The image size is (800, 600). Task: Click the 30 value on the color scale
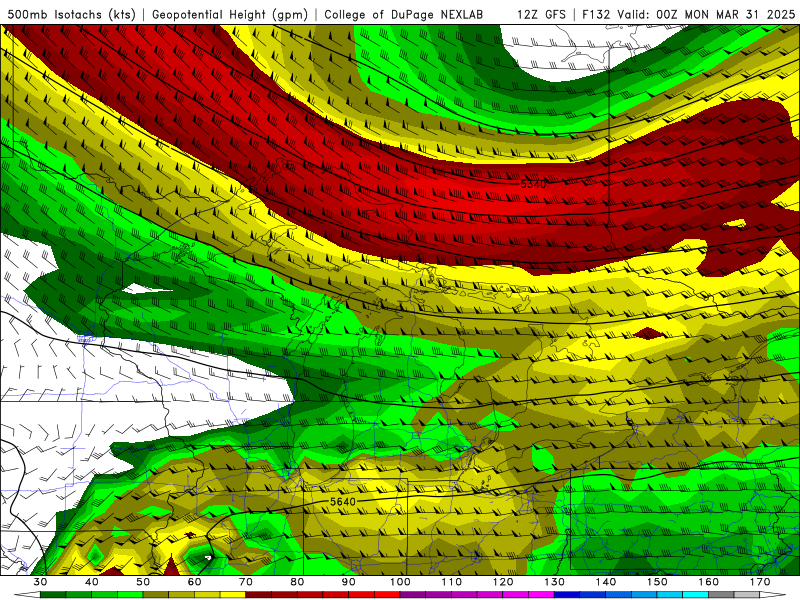(x=40, y=582)
